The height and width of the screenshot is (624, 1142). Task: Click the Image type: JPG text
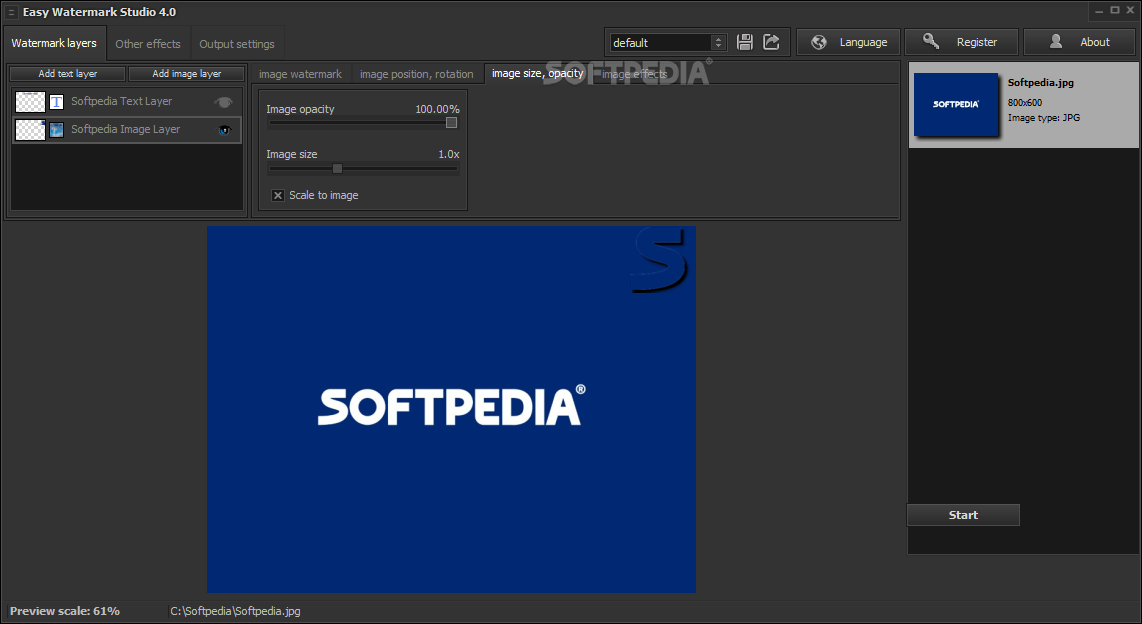point(1044,117)
